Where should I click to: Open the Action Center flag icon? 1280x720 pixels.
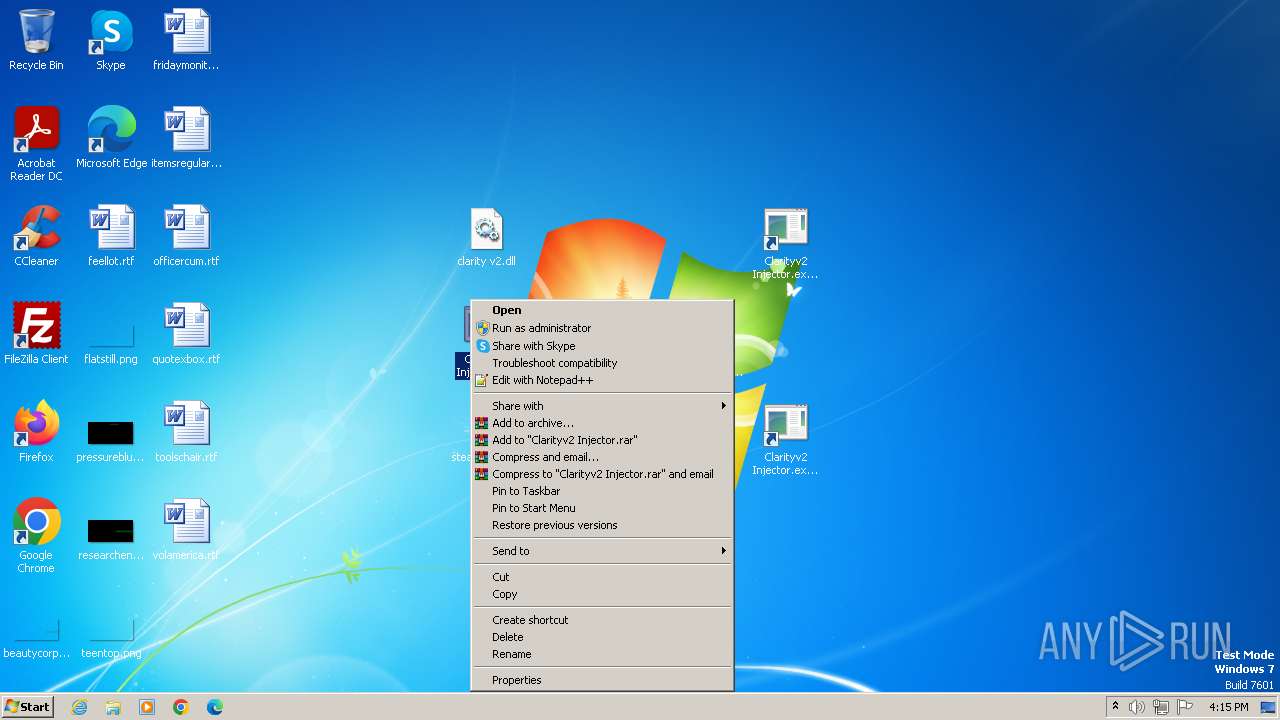click(1185, 707)
